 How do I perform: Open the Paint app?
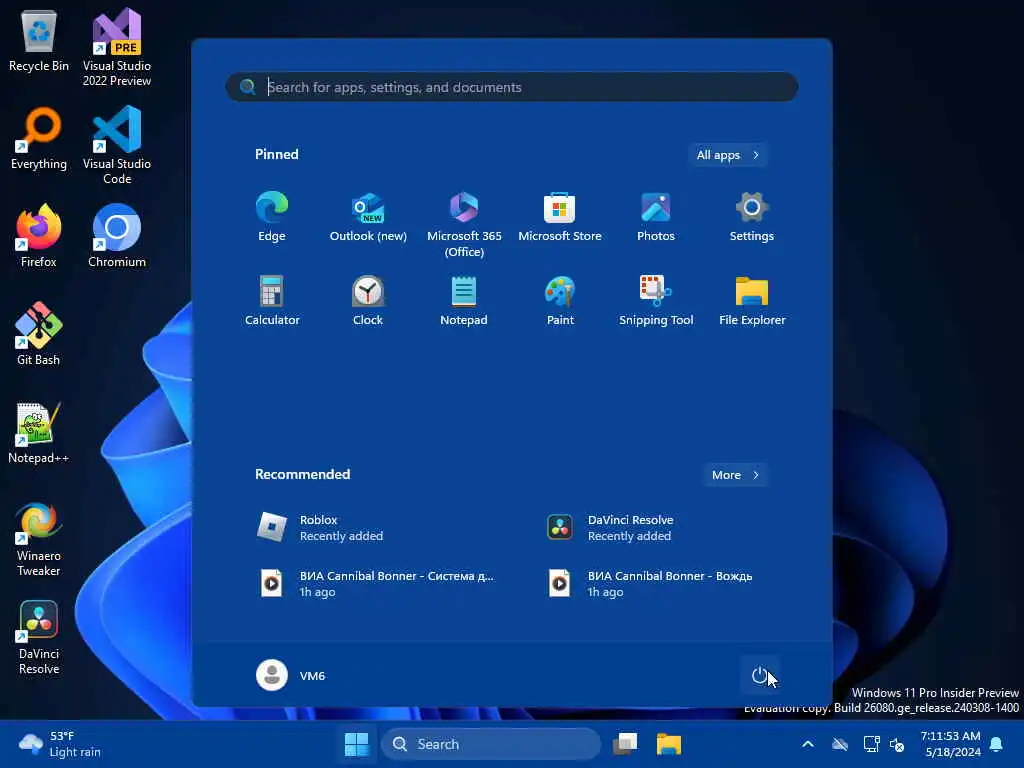(560, 301)
